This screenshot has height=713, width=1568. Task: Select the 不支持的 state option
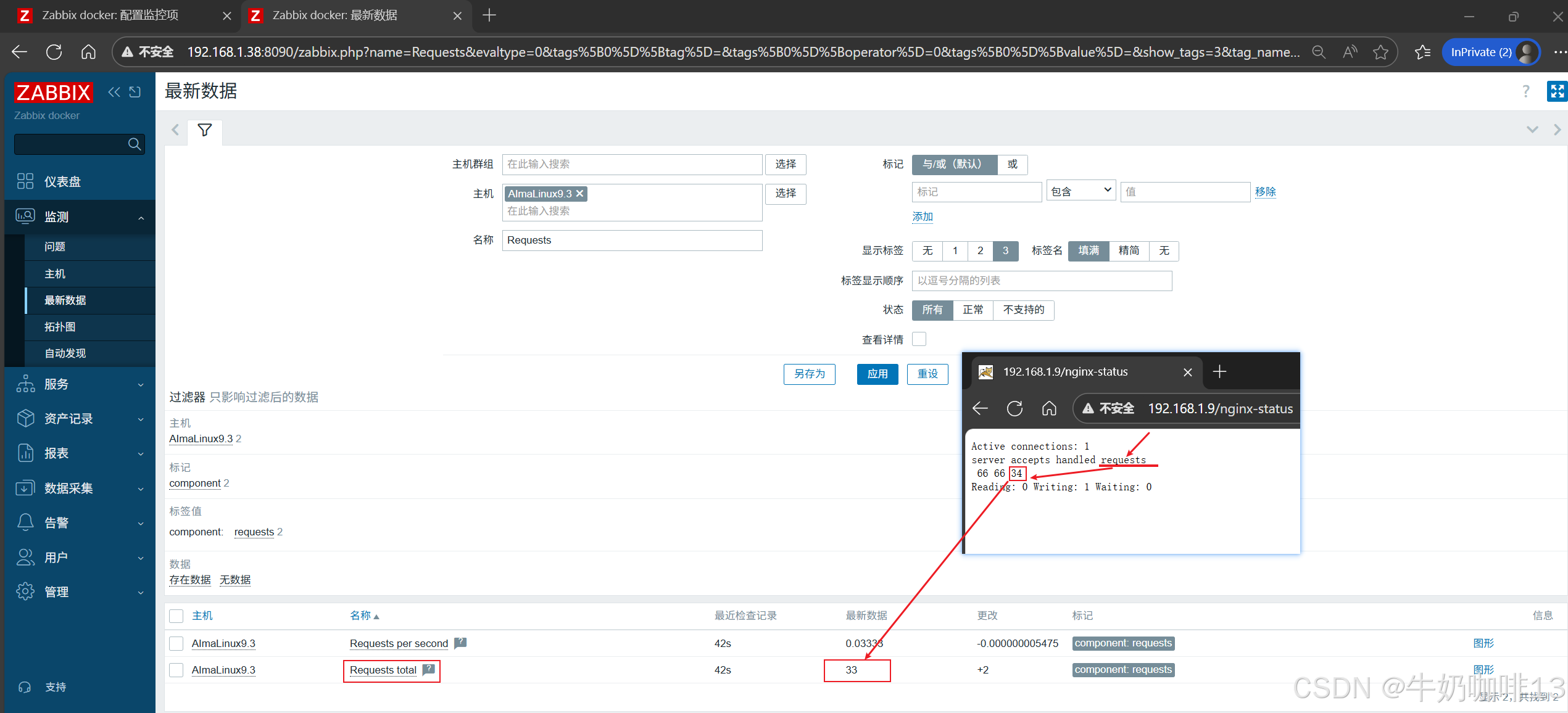(1023, 310)
